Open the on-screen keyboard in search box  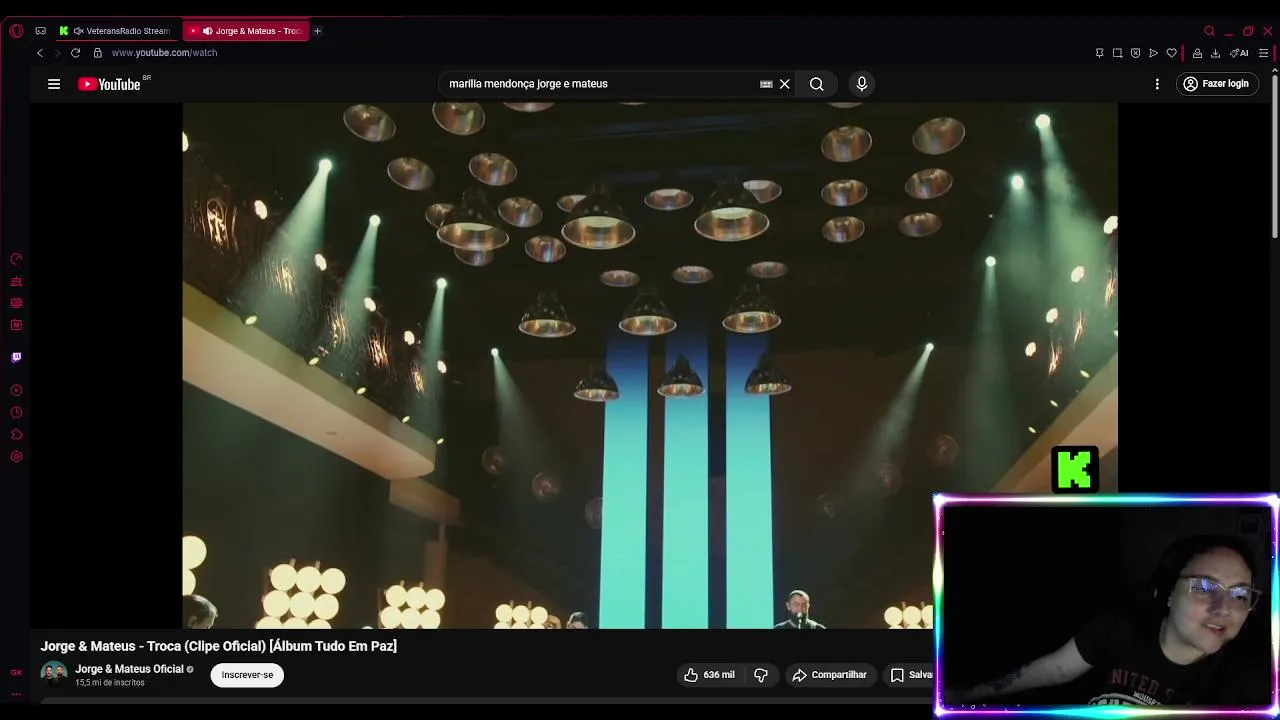click(x=766, y=84)
